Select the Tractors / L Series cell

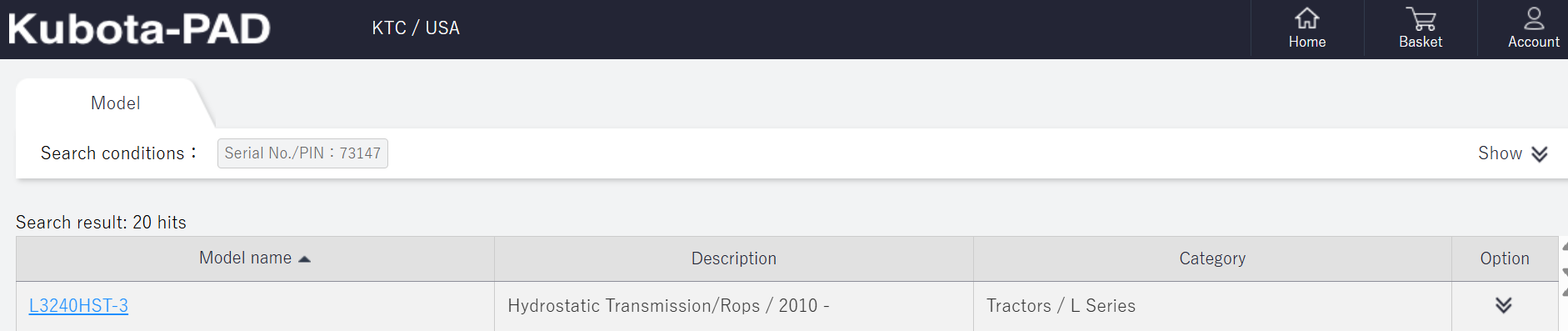[x=1212, y=306]
